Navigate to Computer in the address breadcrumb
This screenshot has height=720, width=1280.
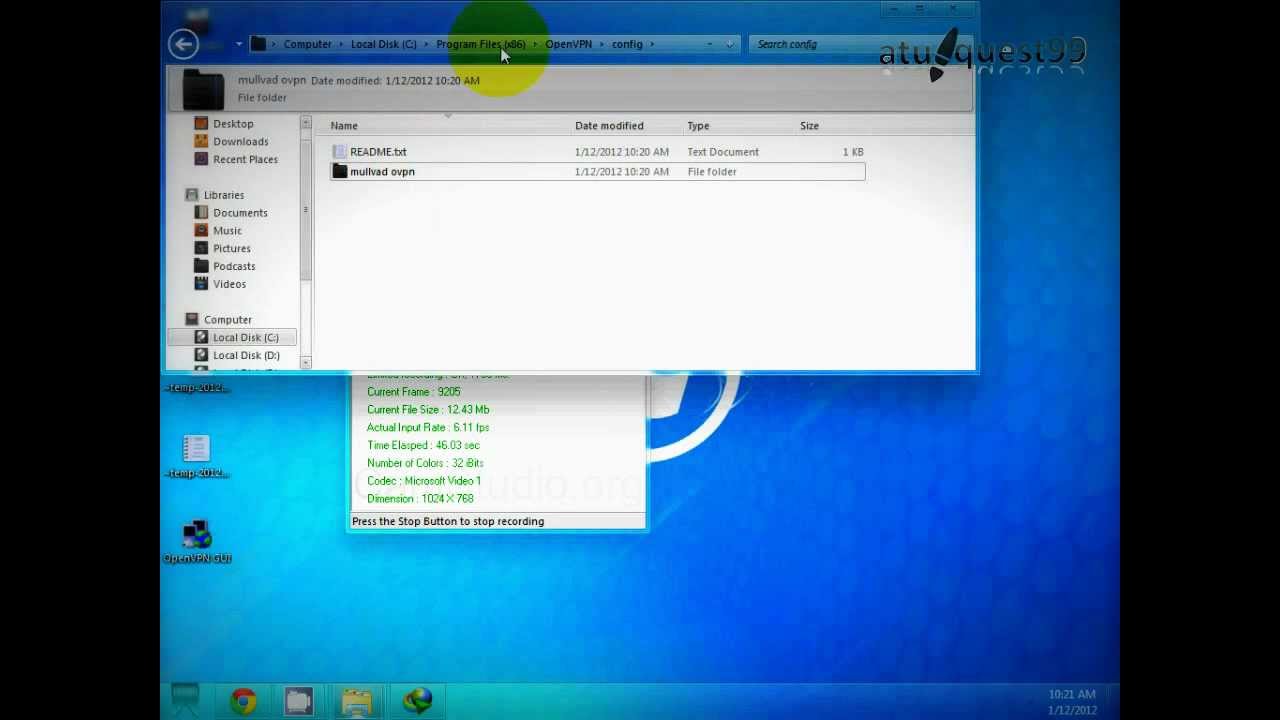(x=307, y=44)
